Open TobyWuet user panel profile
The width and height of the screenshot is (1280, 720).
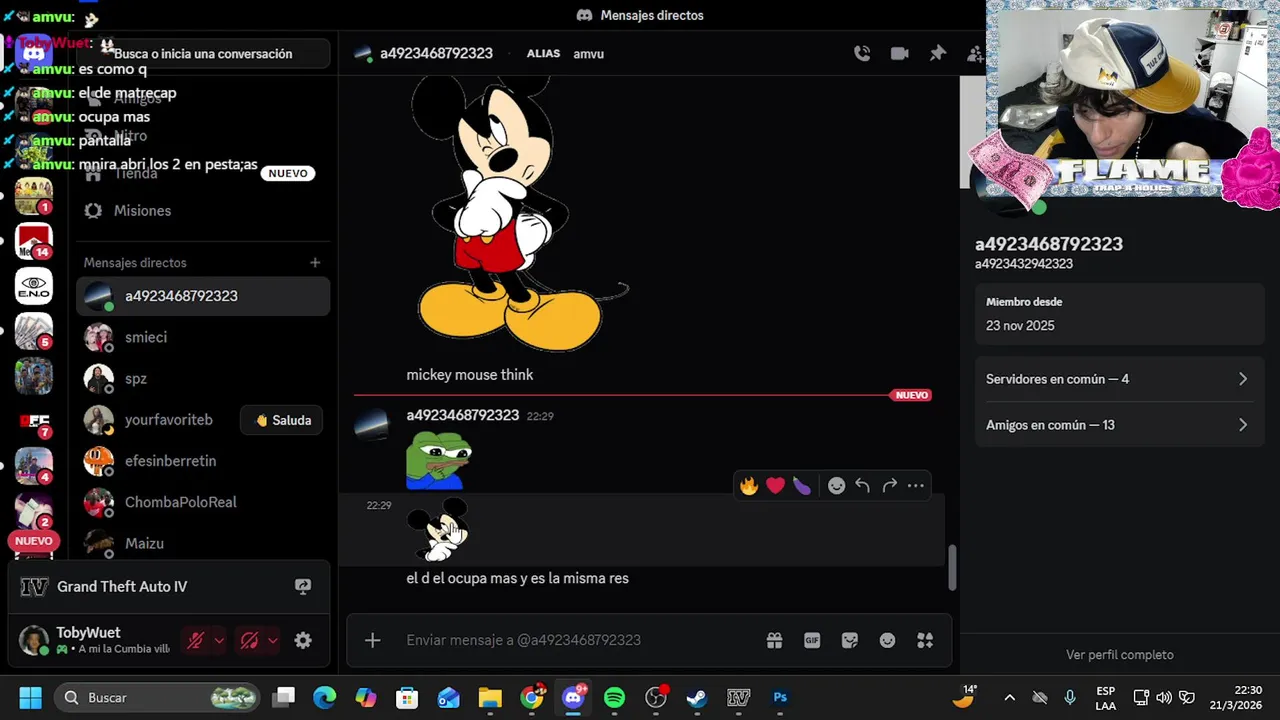(95, 640)
